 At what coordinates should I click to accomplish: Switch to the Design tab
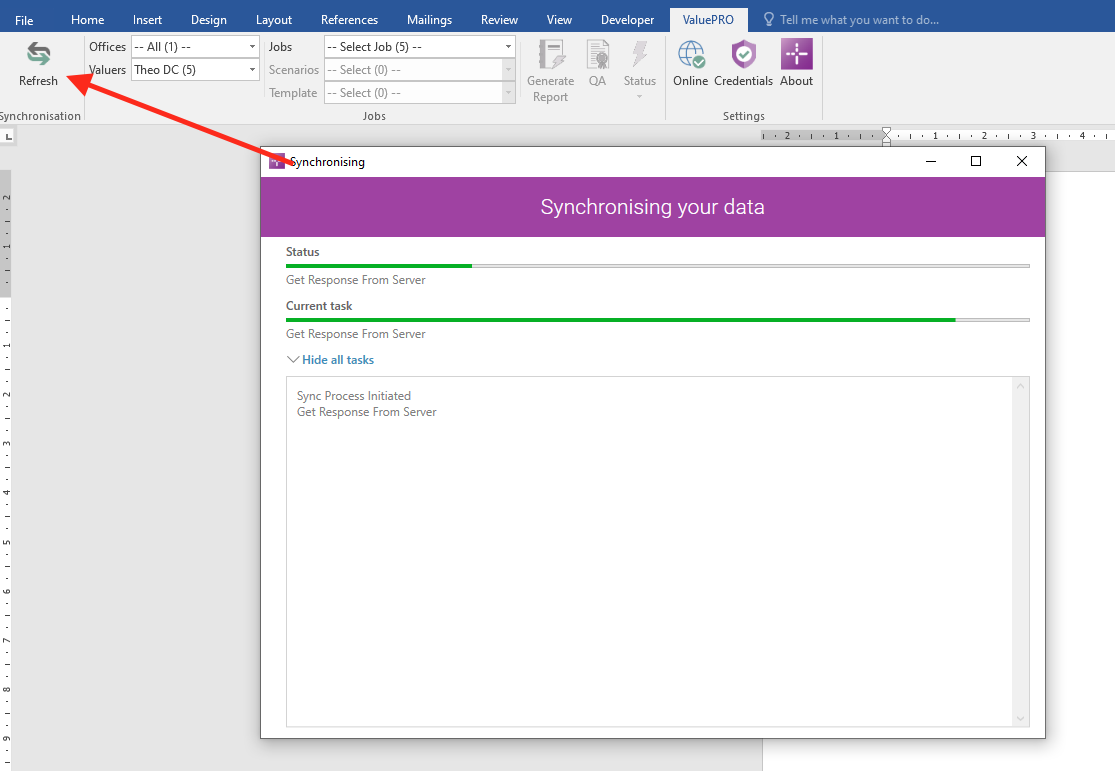coord(208,20)
